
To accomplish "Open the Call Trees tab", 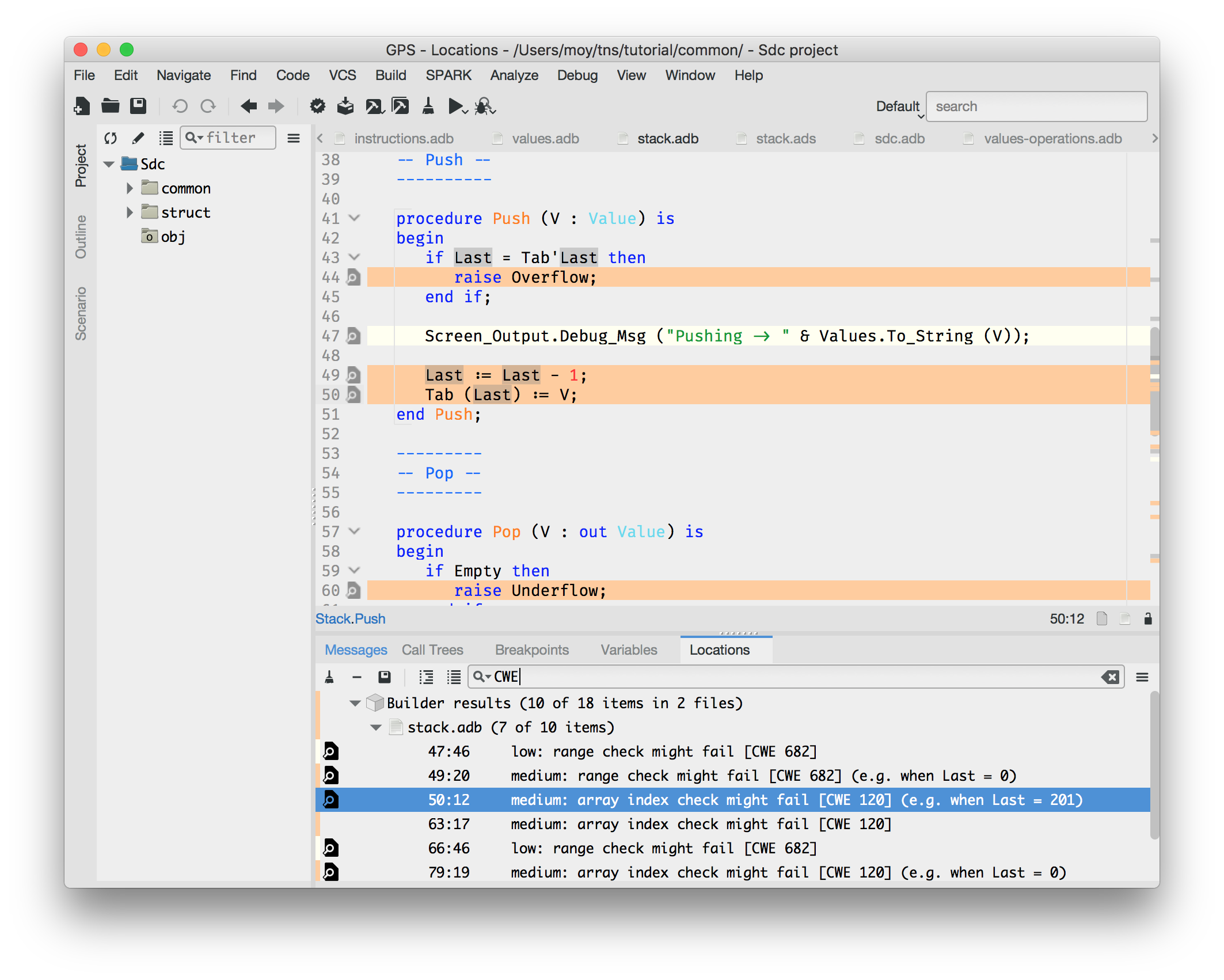I will pyautogui.click(x=432, y=650).
